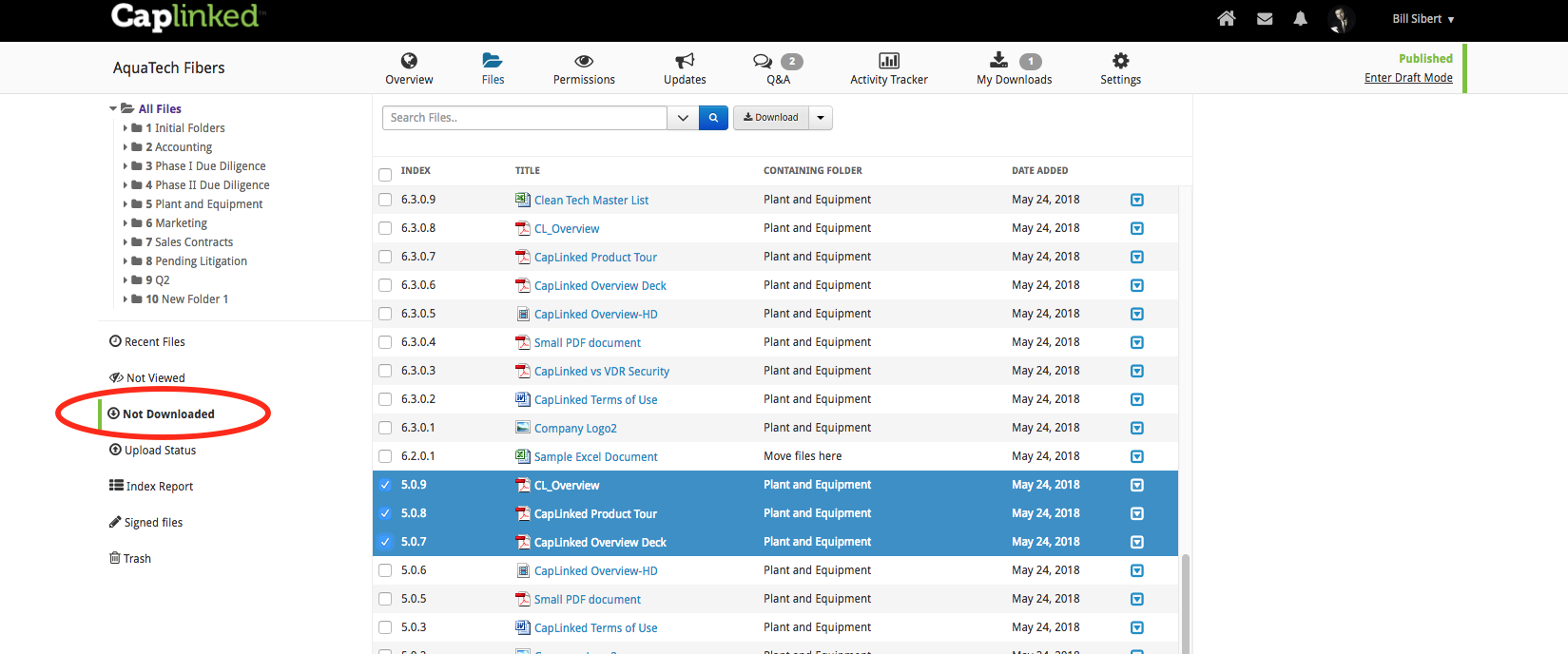Check the box for row 5.0.6
The height and width of the screenshot is (654, 1568).
tap(385, 570)
